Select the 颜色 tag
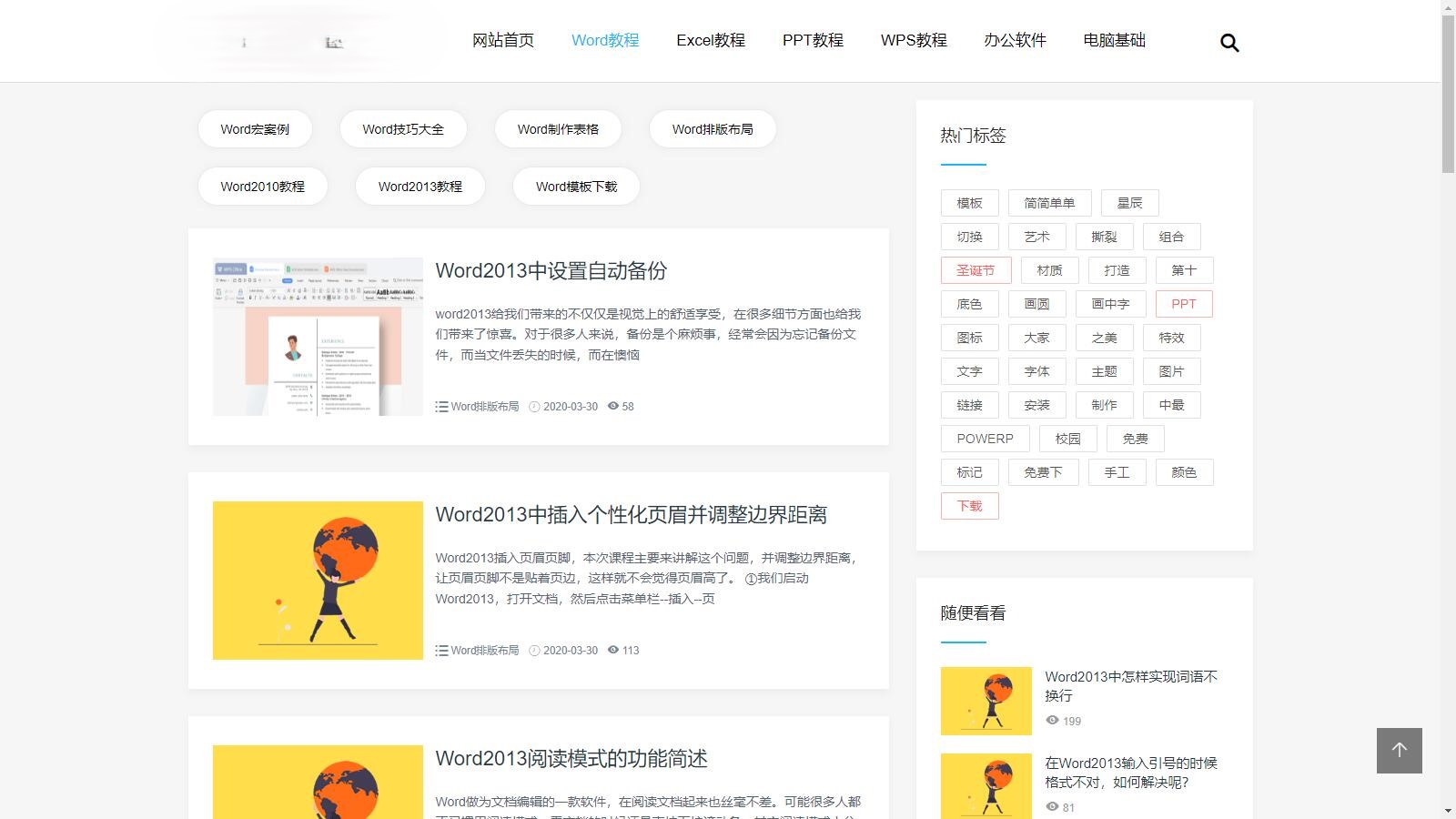Image resolution: width=1456 pixels, height=819 pixels. click(1184, 472)
